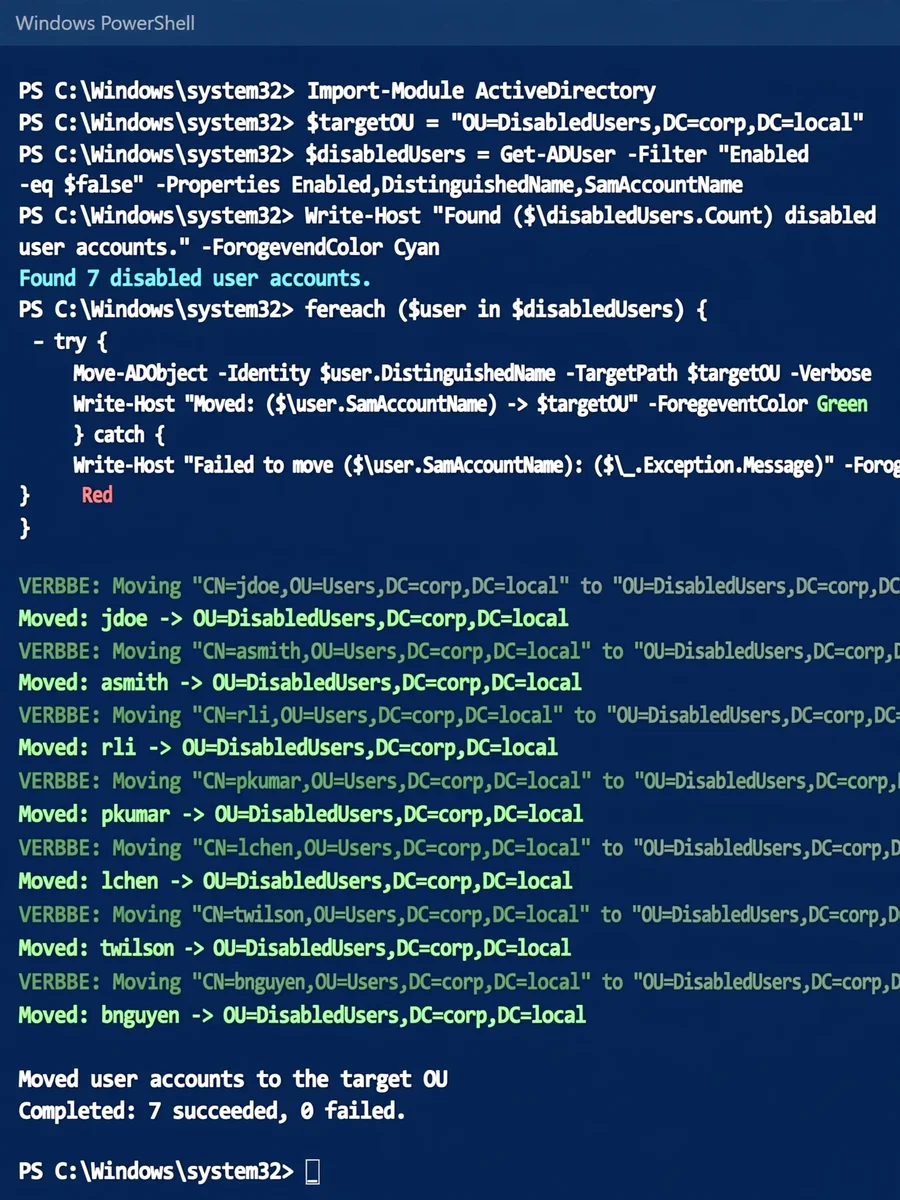The height and width of the screenshot is (1200, 900).
Task: Click the $targetOU assignment line
Action: coord(442,123)
